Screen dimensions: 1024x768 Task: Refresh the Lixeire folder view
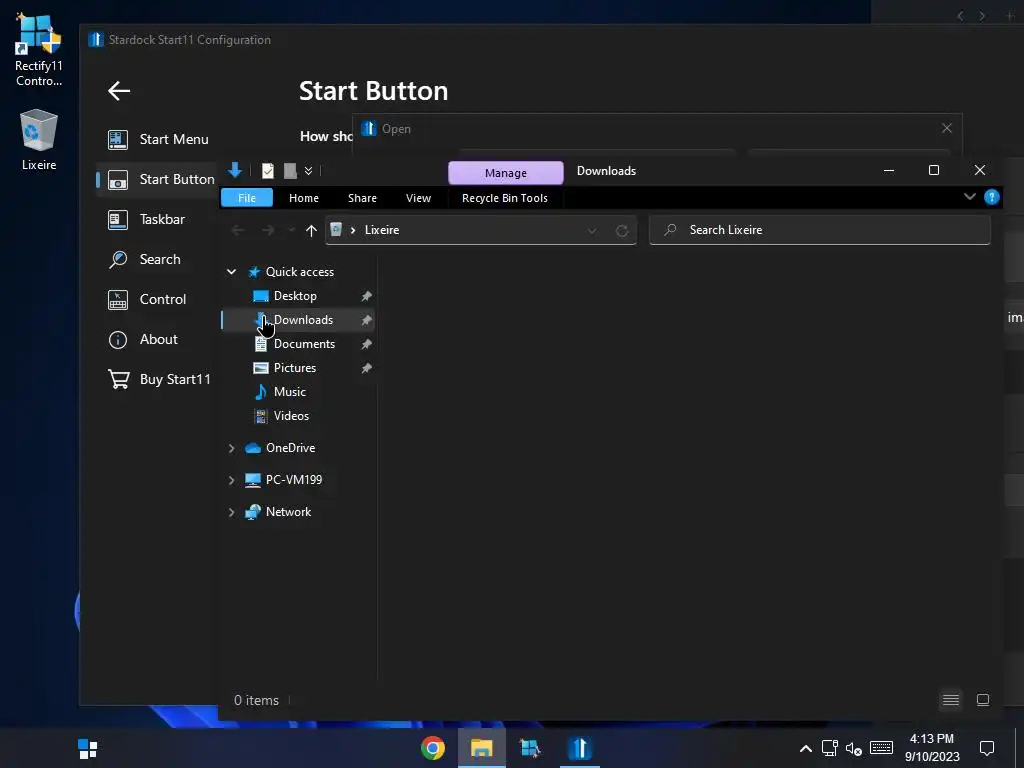(622, 231)
